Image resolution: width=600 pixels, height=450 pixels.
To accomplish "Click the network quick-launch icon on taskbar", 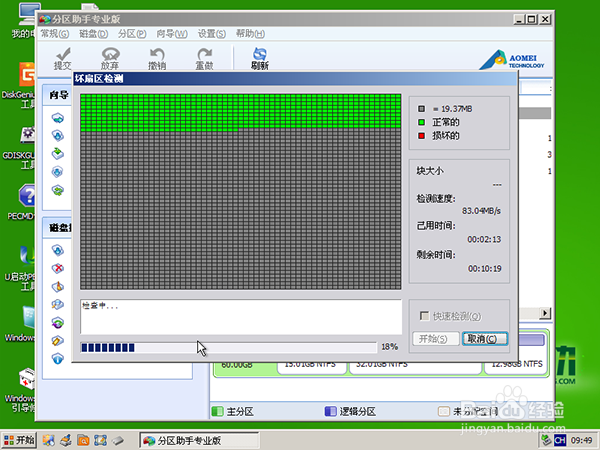I will point(49,440).
